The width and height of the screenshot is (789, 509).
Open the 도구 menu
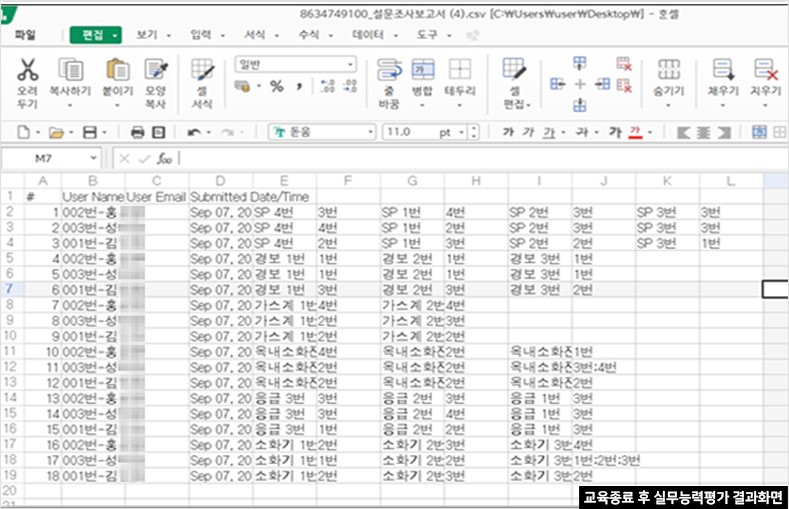point(427,35)
